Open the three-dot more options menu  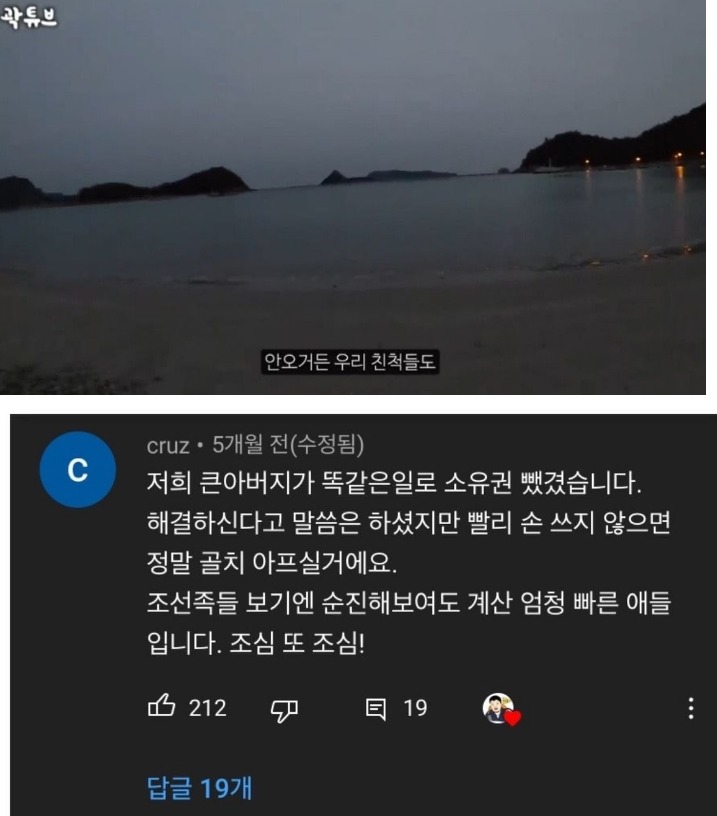coord(690,708)
